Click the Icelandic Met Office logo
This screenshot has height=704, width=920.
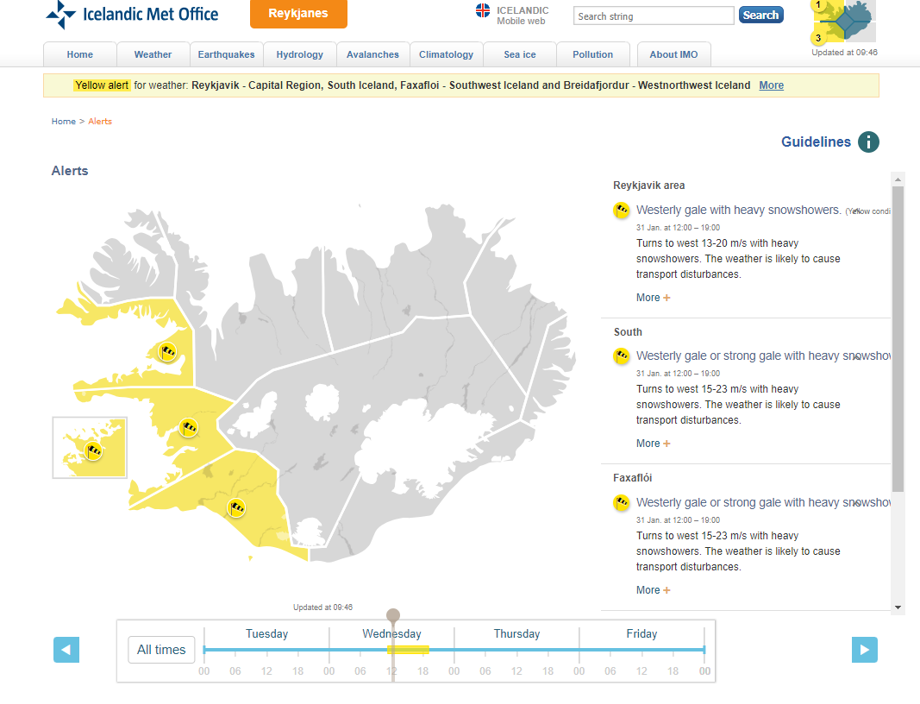[133, 15]
